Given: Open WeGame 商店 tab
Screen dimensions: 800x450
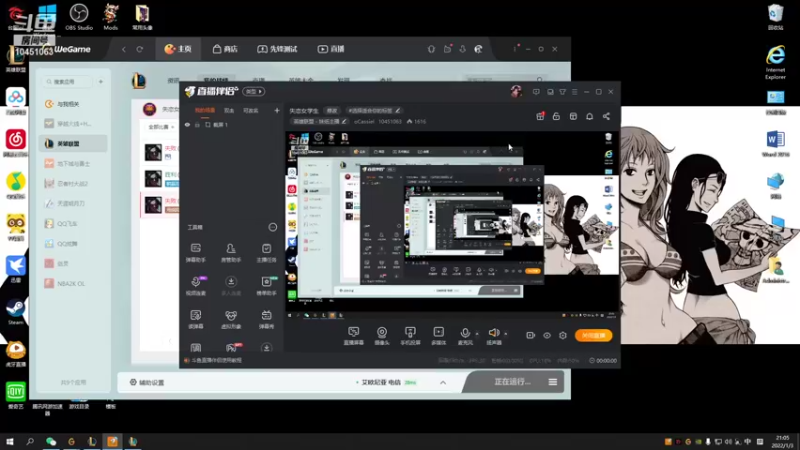Looking at the screenshot, I should 225,49.
